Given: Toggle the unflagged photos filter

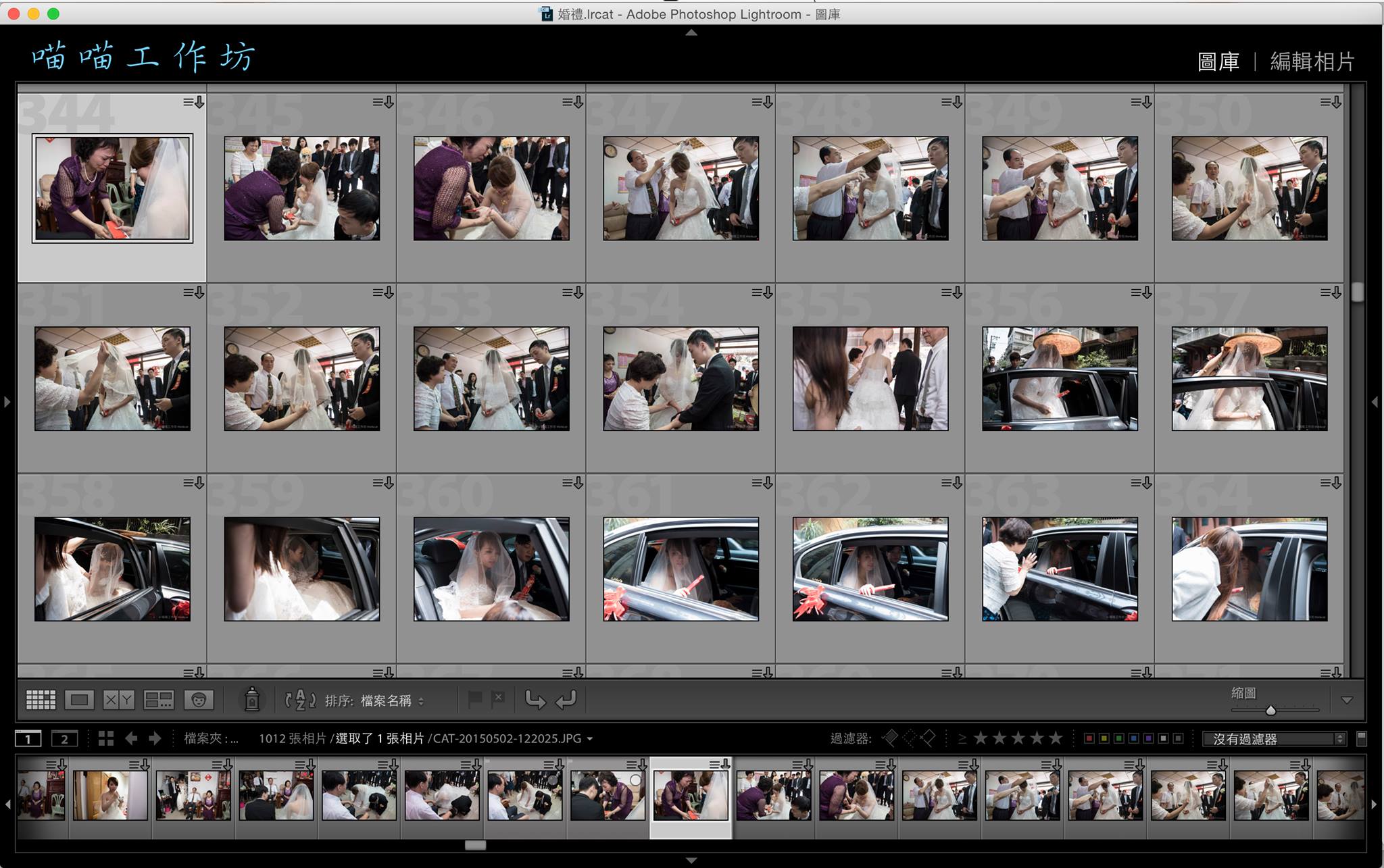Looking at the screenshot, I should (910, 738).
